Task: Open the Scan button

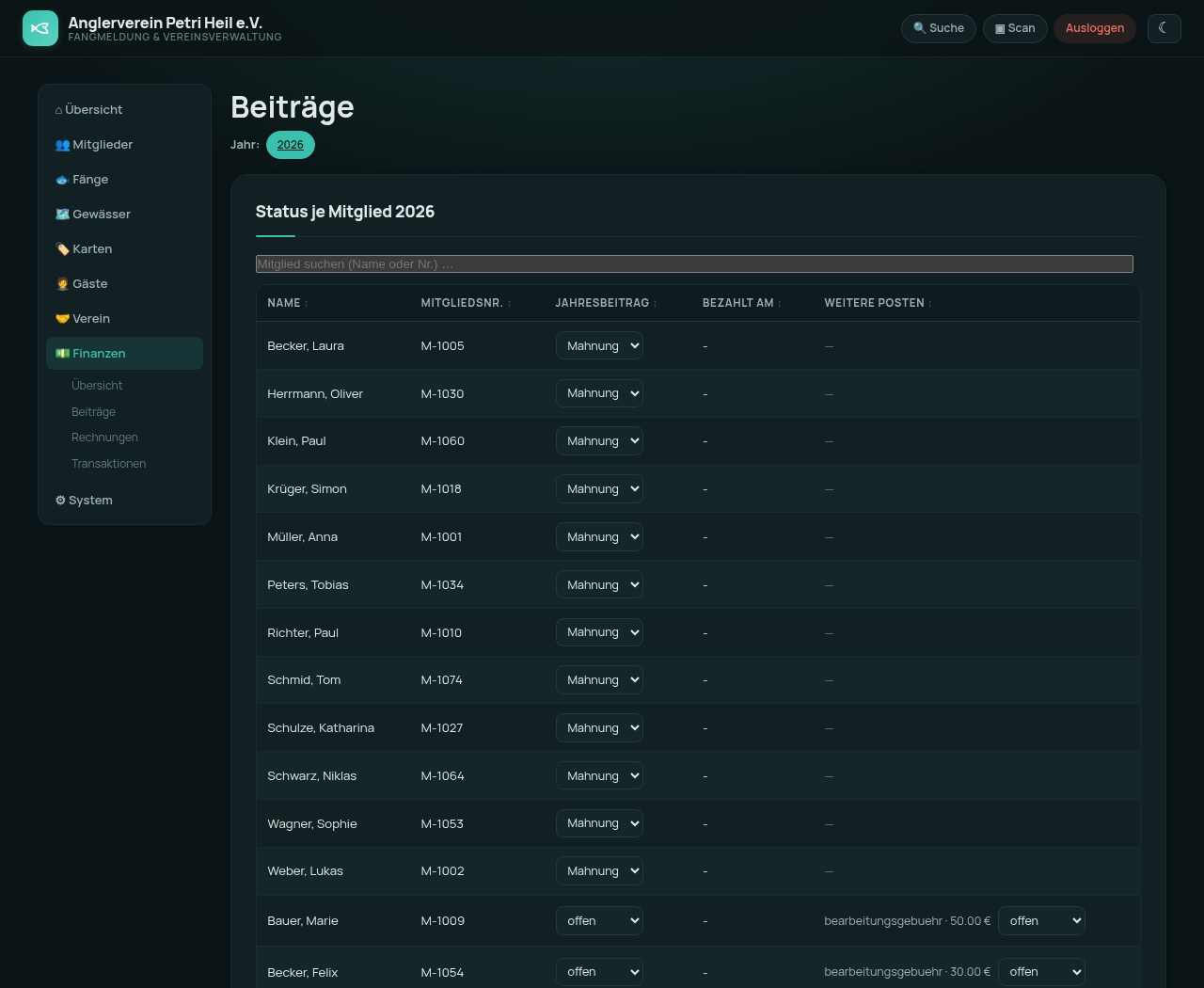Action: (1015, 28)
